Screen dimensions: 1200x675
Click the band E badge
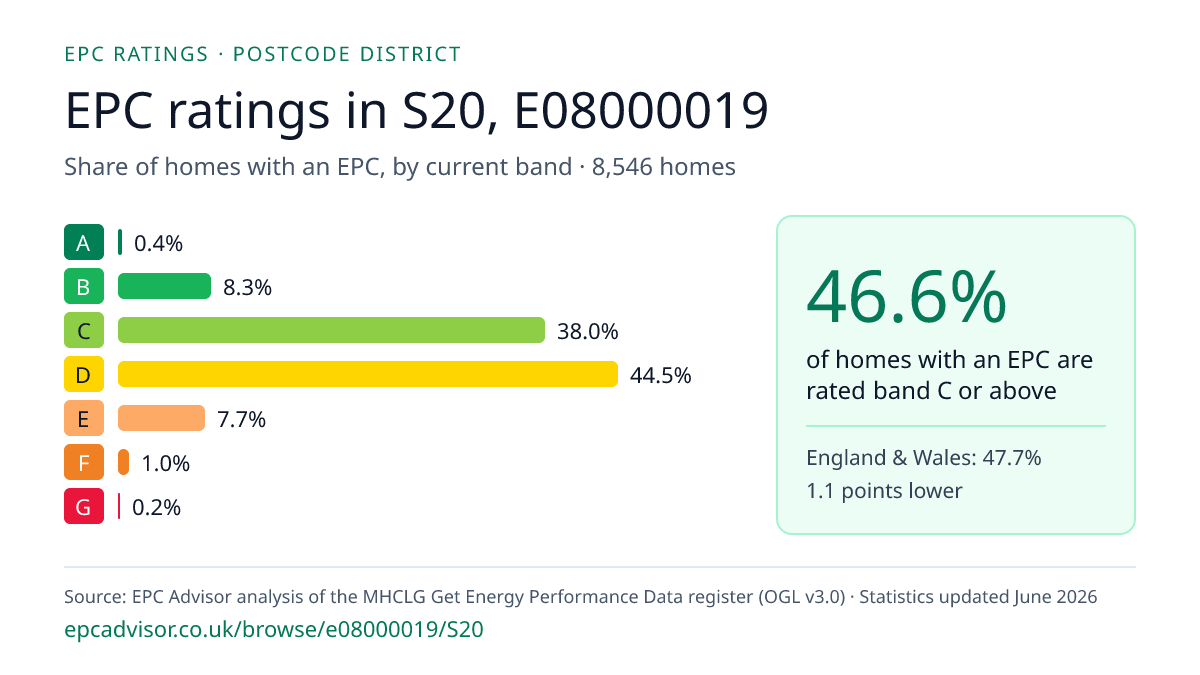pos(84,419)
